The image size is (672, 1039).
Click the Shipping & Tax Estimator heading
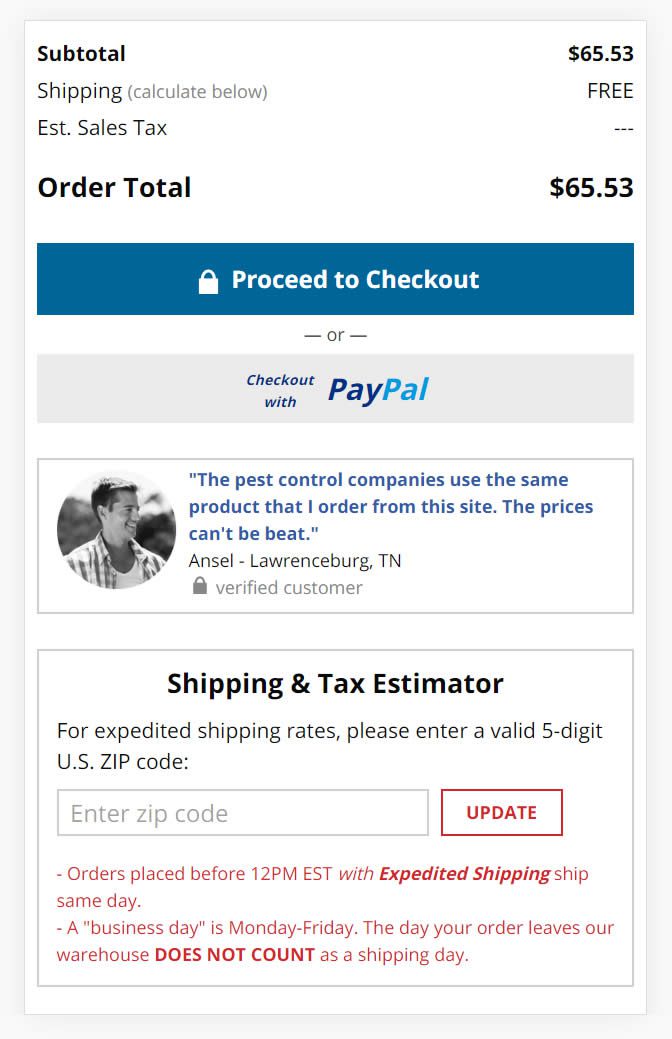[335, 684]
